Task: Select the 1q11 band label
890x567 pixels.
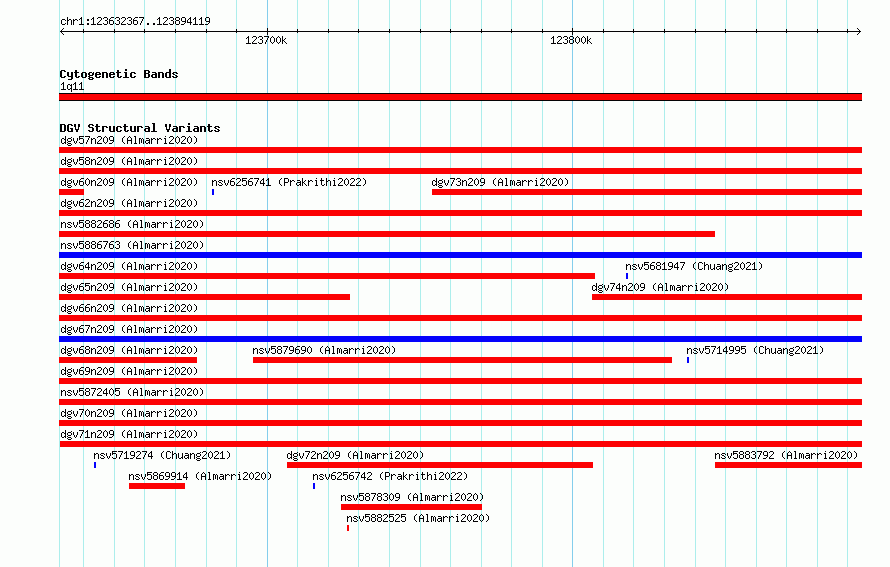Action: click(72, 86)
